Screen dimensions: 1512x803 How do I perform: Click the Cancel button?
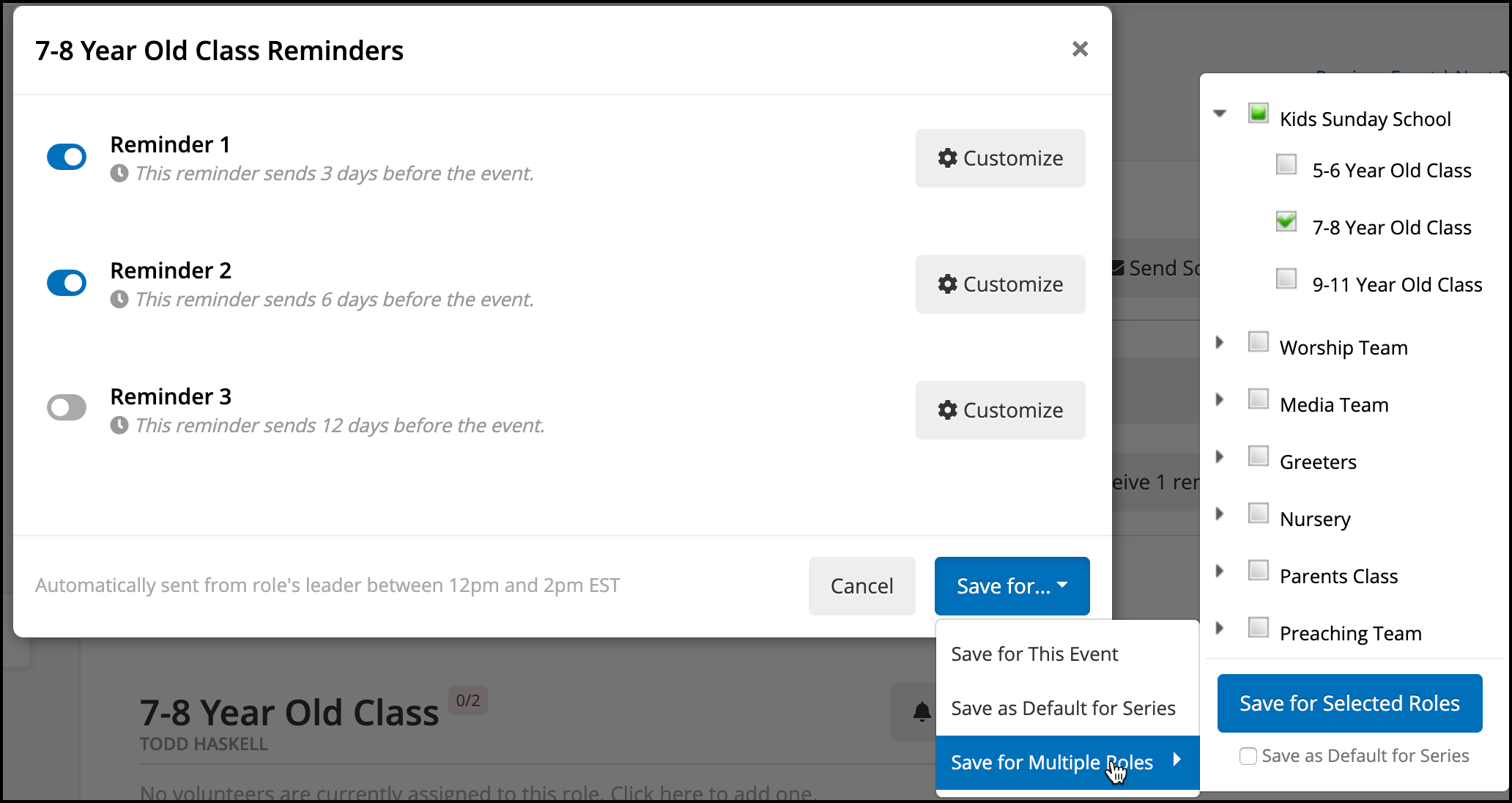coord(862,586)
